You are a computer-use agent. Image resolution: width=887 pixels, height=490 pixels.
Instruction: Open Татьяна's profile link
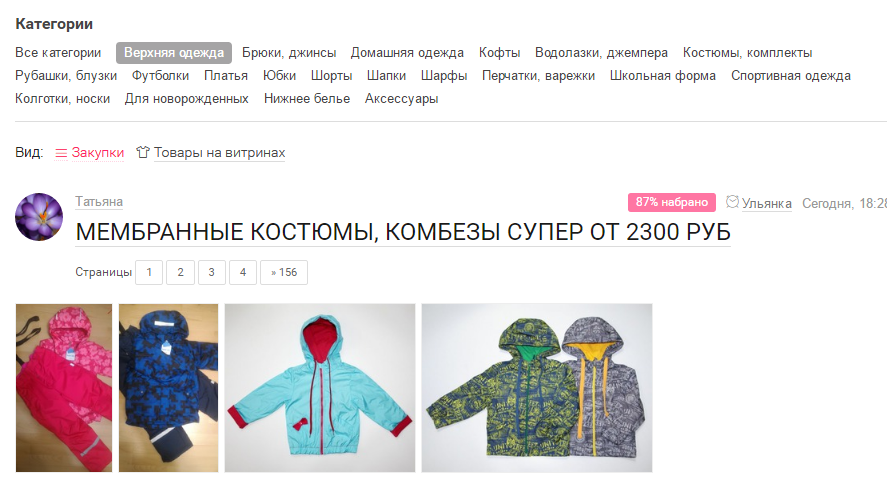99,201
